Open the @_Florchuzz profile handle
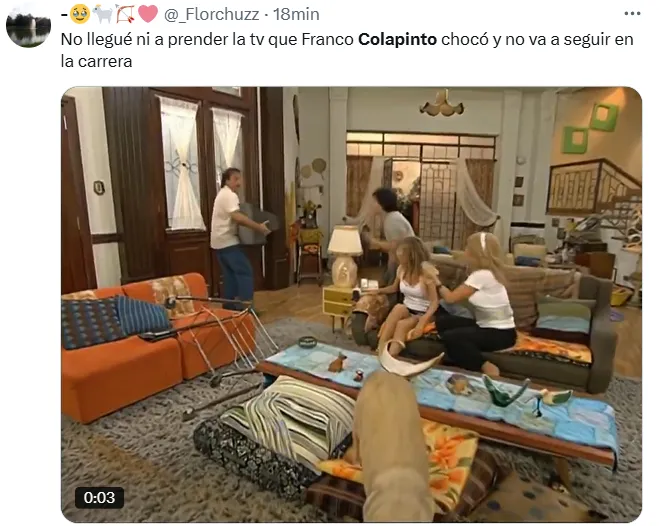Image resolution: width=659 pixels, height=526 pixels. [211, 14]
